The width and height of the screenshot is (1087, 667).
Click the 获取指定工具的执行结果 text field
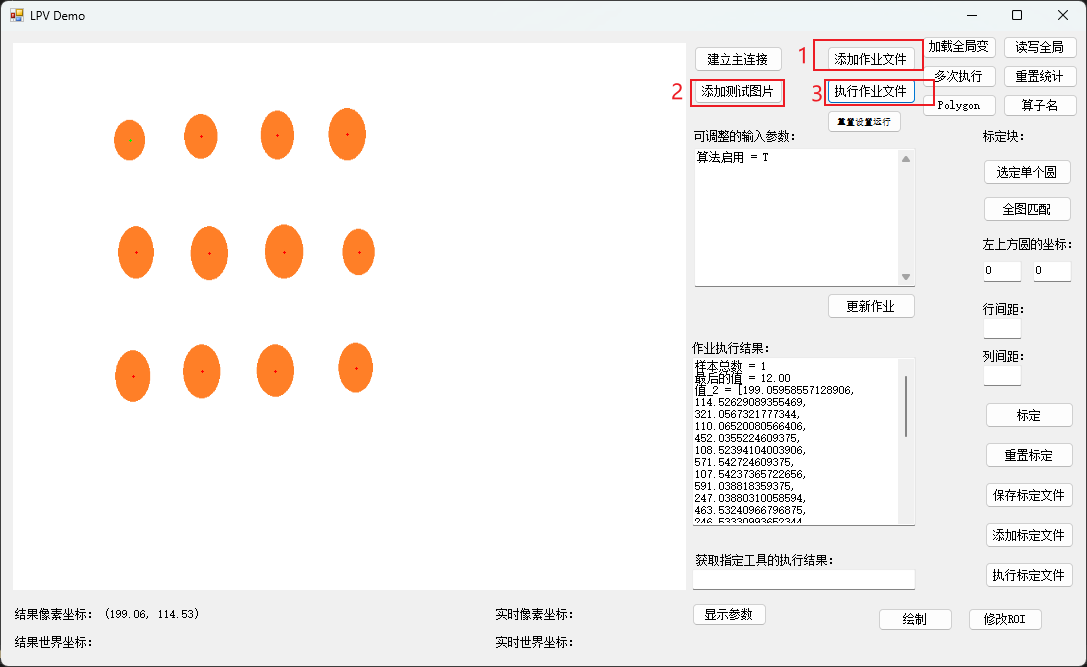tap(804, 580)
